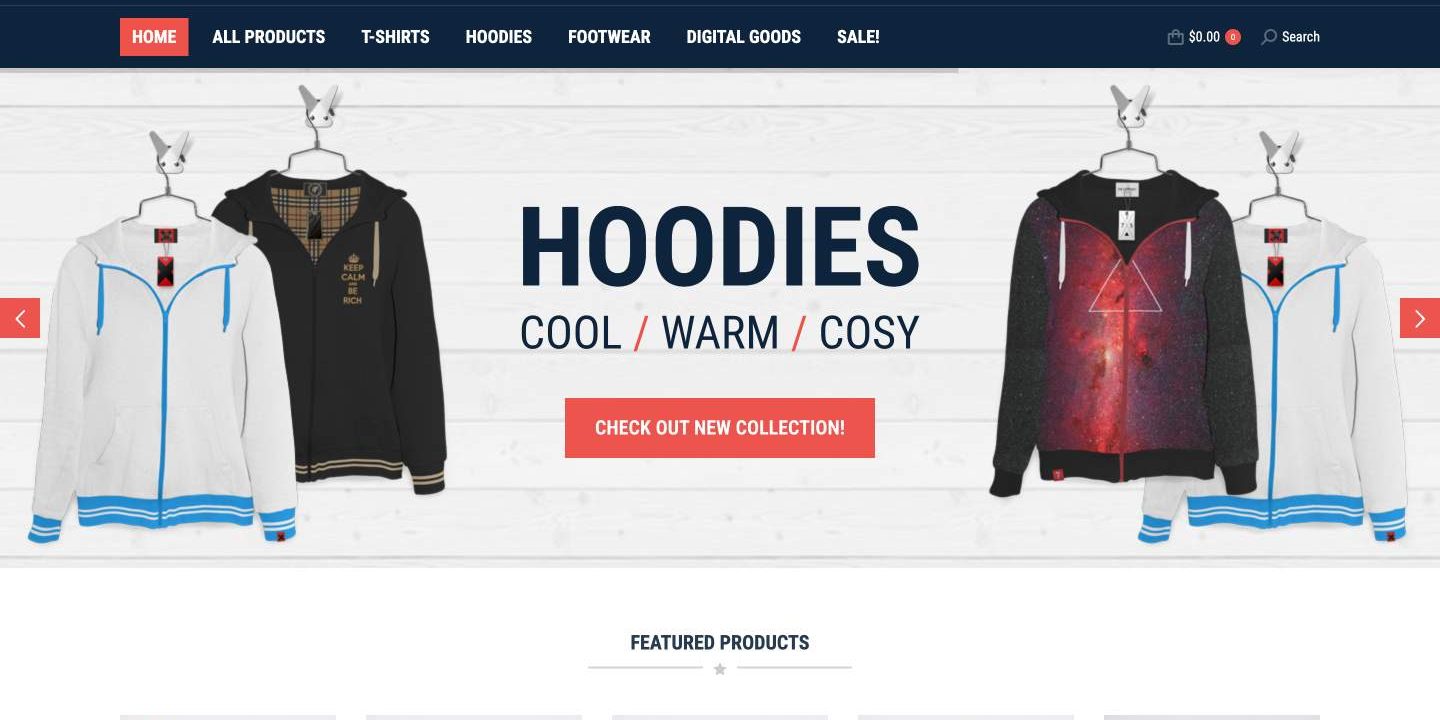Open the Home menu item
The width and height of the screenshot is (1440, 720).
(x=154, y=37)
